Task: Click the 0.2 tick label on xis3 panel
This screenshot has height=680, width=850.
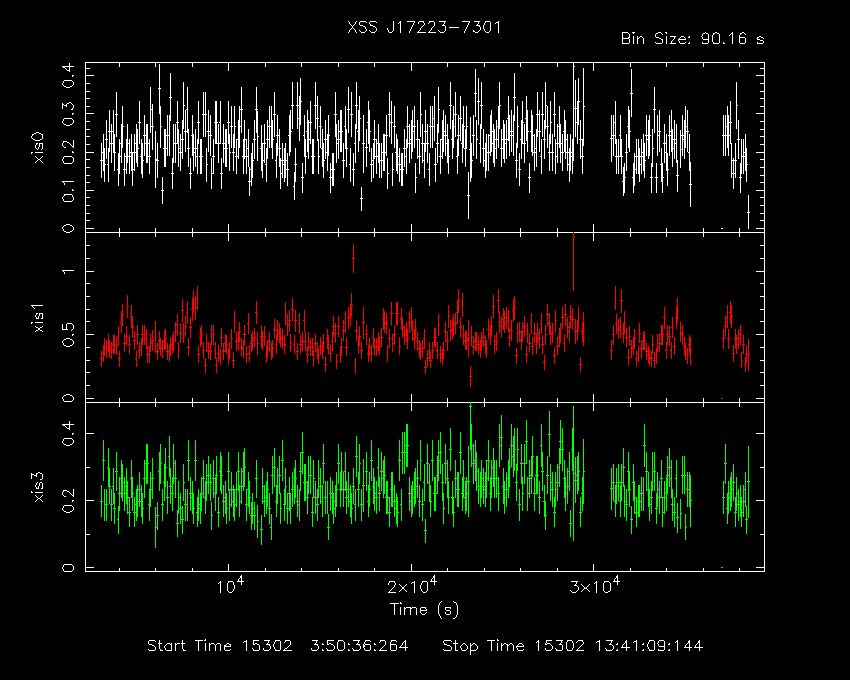Action: point(68,501)
